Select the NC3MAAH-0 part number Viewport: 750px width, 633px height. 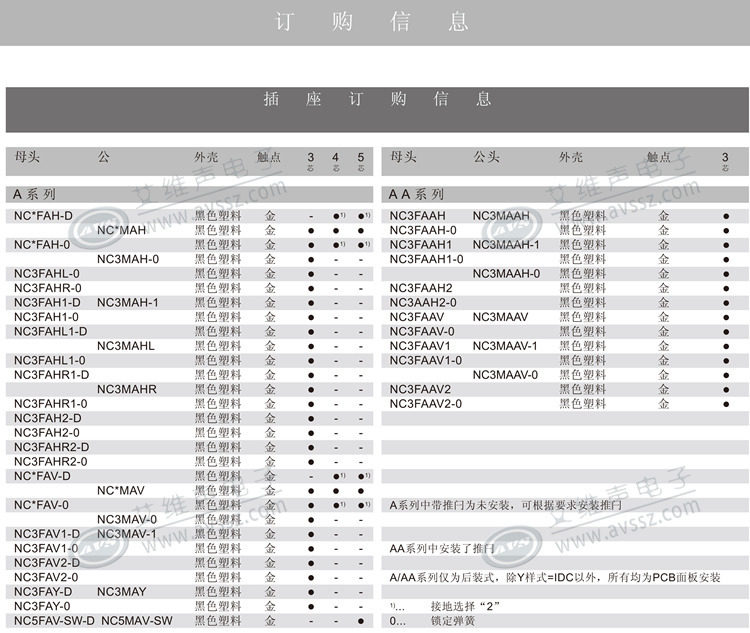[x=506, y=274]
